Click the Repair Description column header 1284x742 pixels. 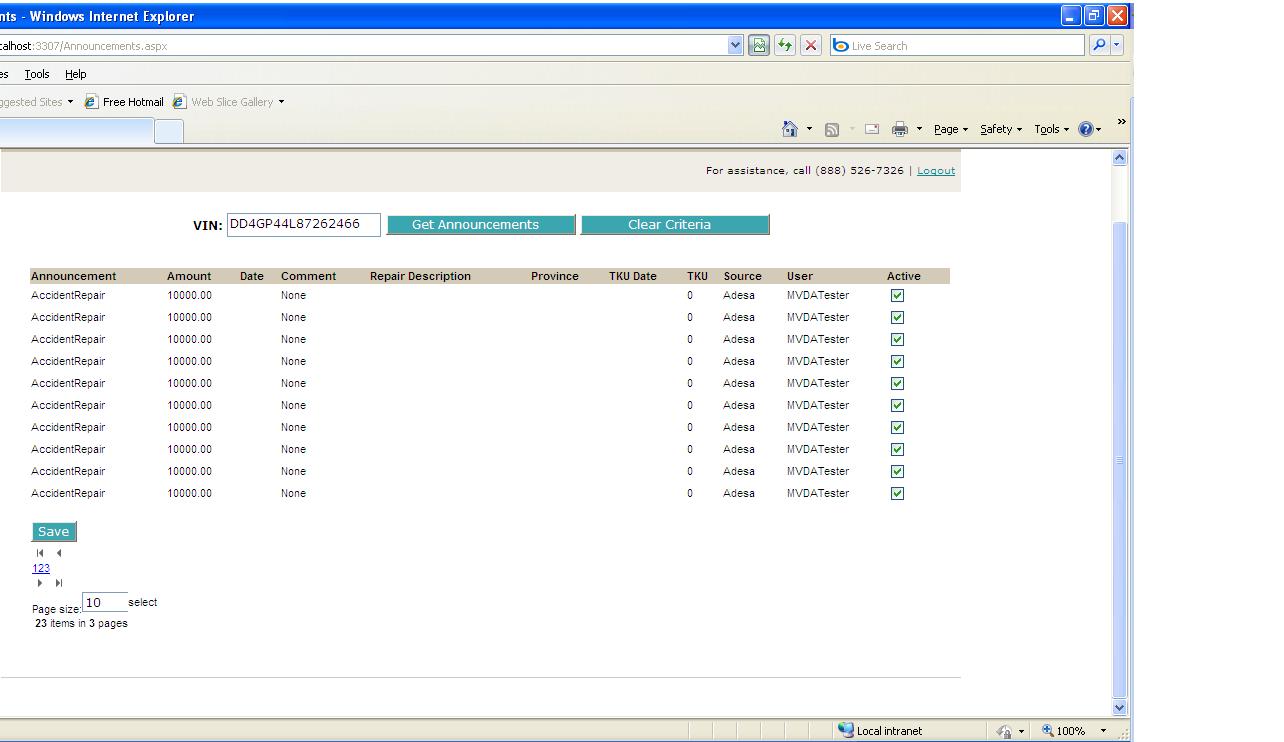point(420,276)
